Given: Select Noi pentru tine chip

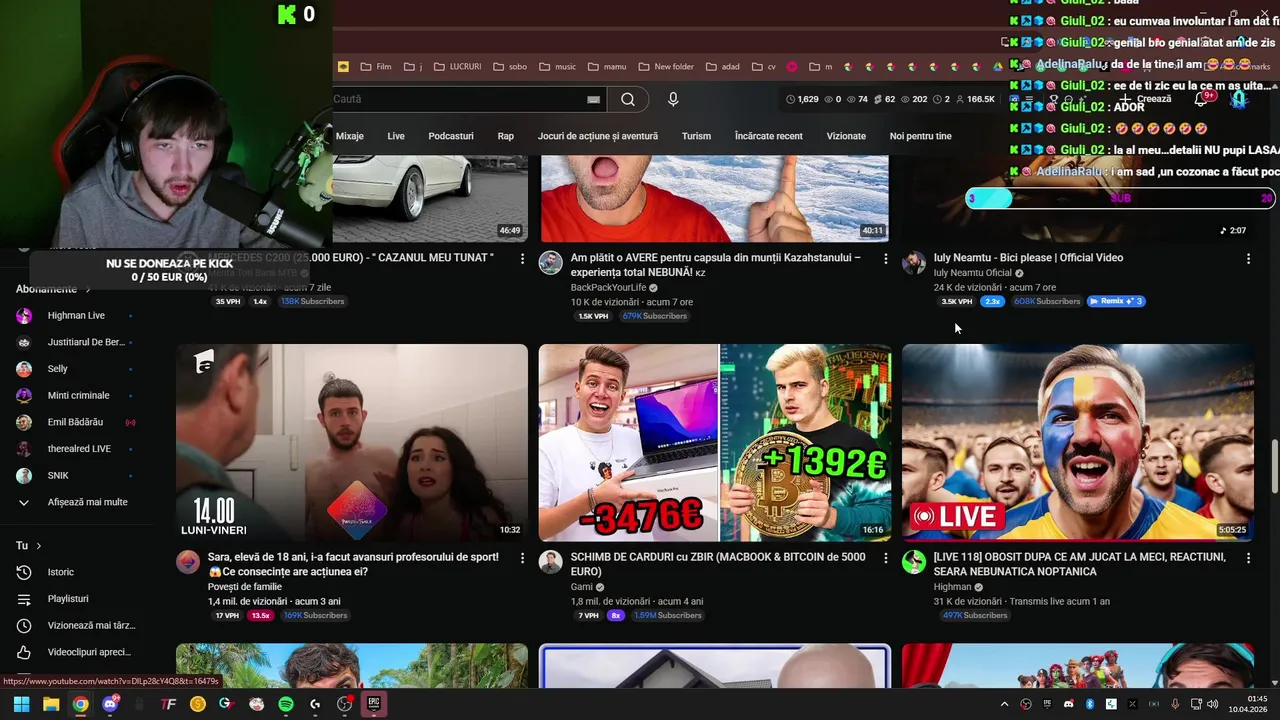Looking at the screenshot, I should click(921, 136).
